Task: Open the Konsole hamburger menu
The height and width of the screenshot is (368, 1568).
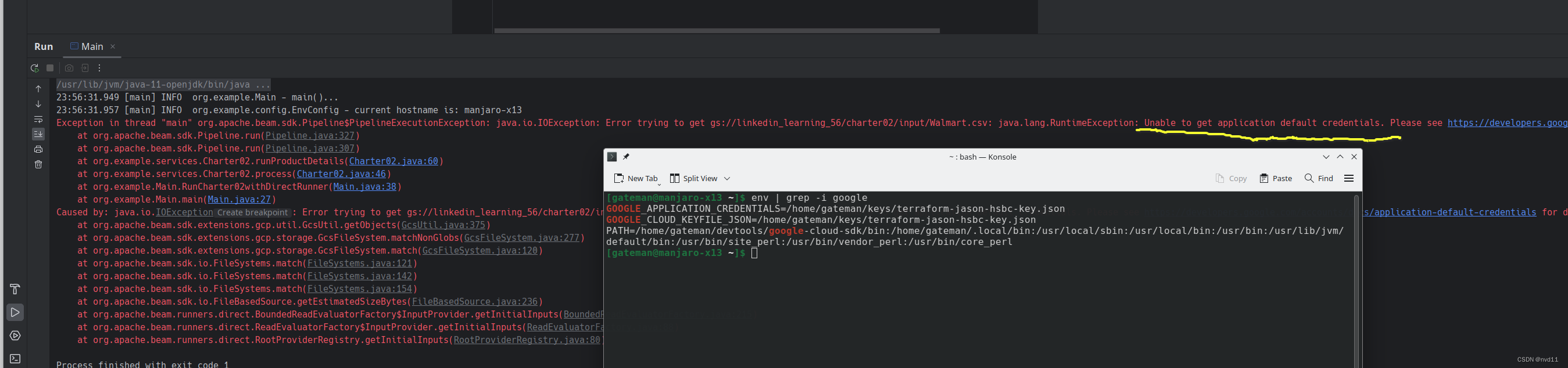Action: coord(1349,178)
